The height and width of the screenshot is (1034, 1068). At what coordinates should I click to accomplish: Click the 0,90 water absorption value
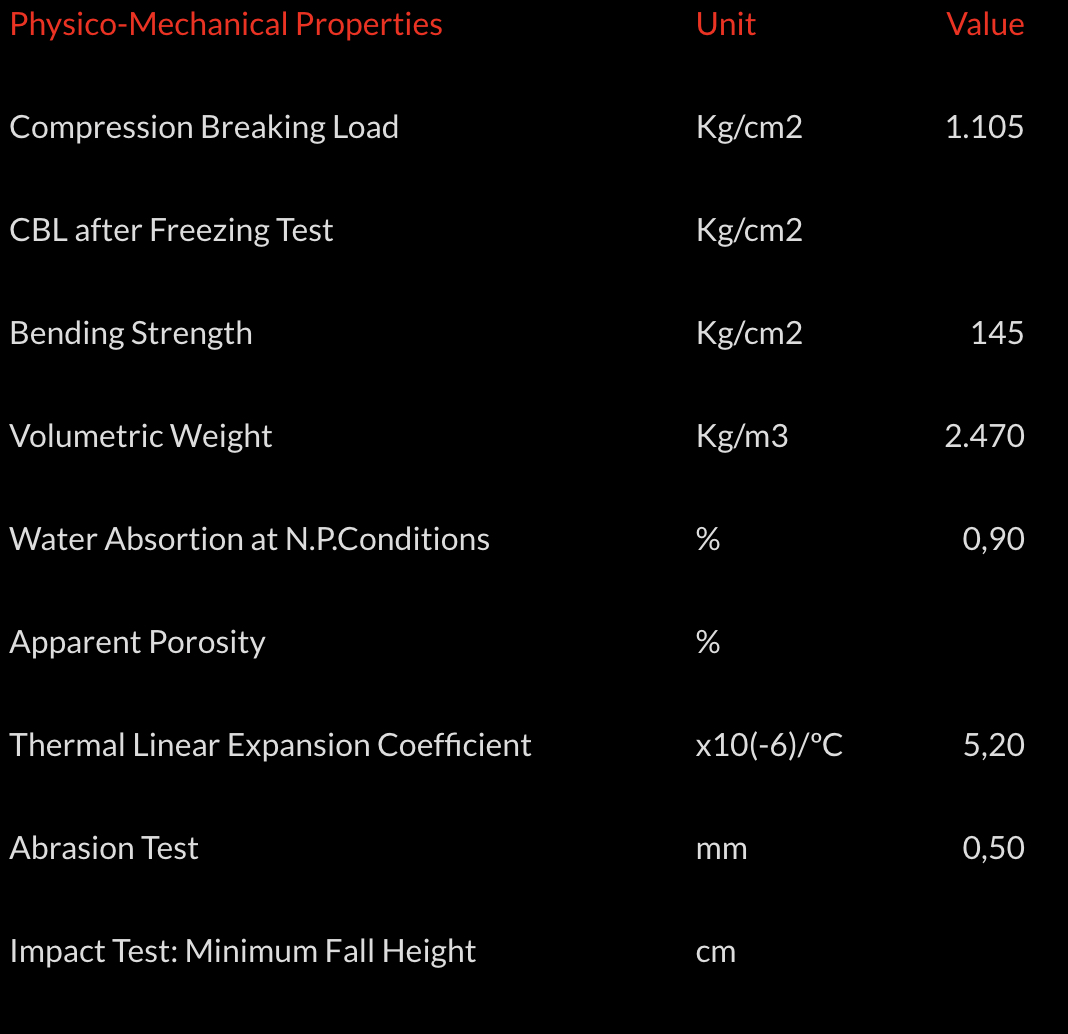[993, 539]
